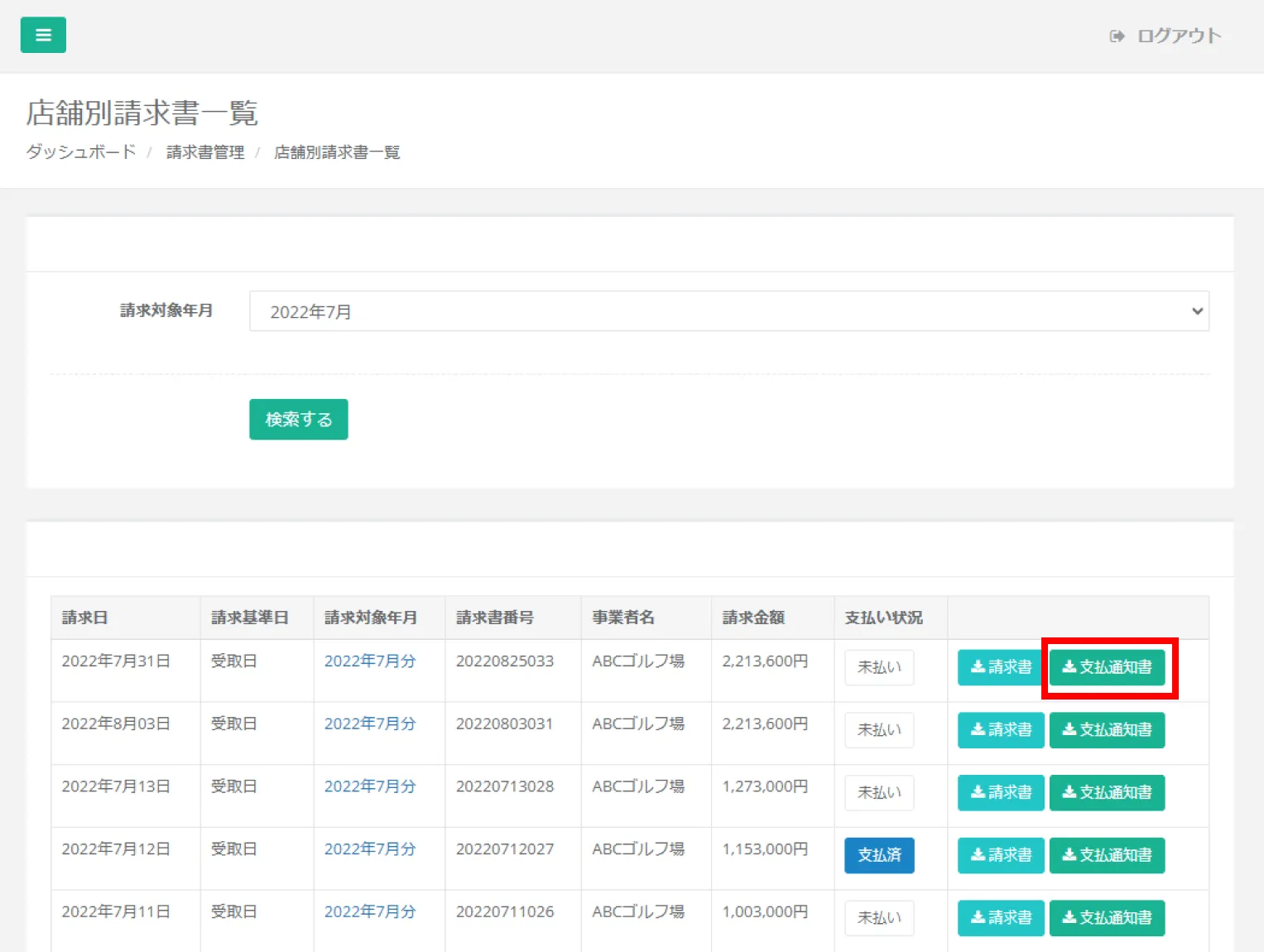Screen dimensions: 1264x952
Task: Log out via ログアウト link
Action: [x=1179, y=36]
